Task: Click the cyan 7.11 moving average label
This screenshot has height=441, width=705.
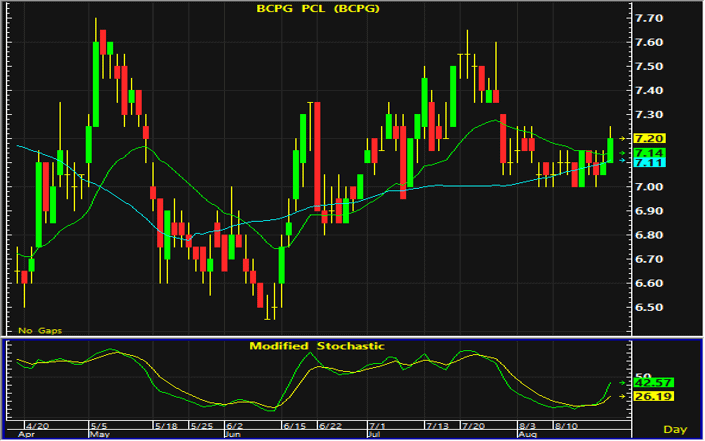Action: point(649,162)
